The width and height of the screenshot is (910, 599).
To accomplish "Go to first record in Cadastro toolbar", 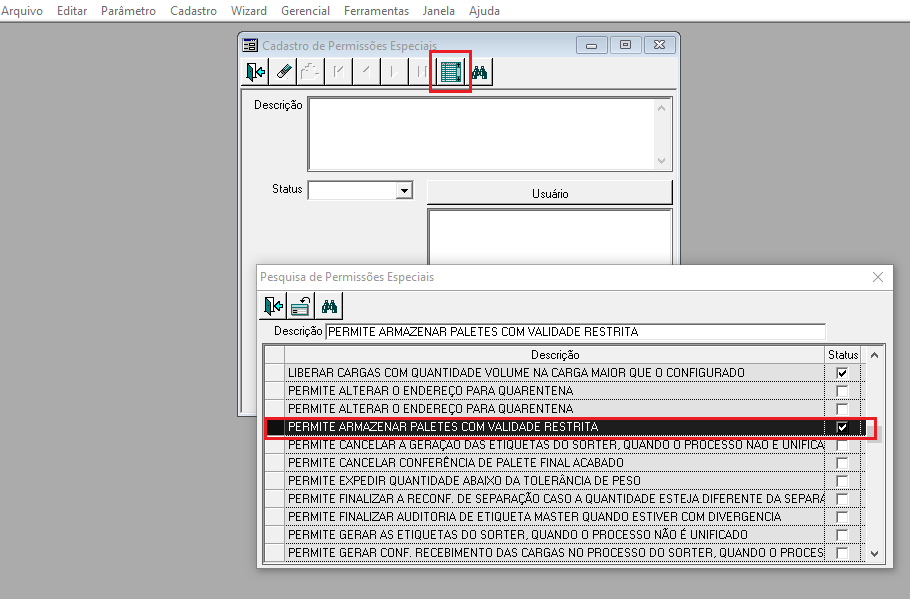I will pos(338,72).
